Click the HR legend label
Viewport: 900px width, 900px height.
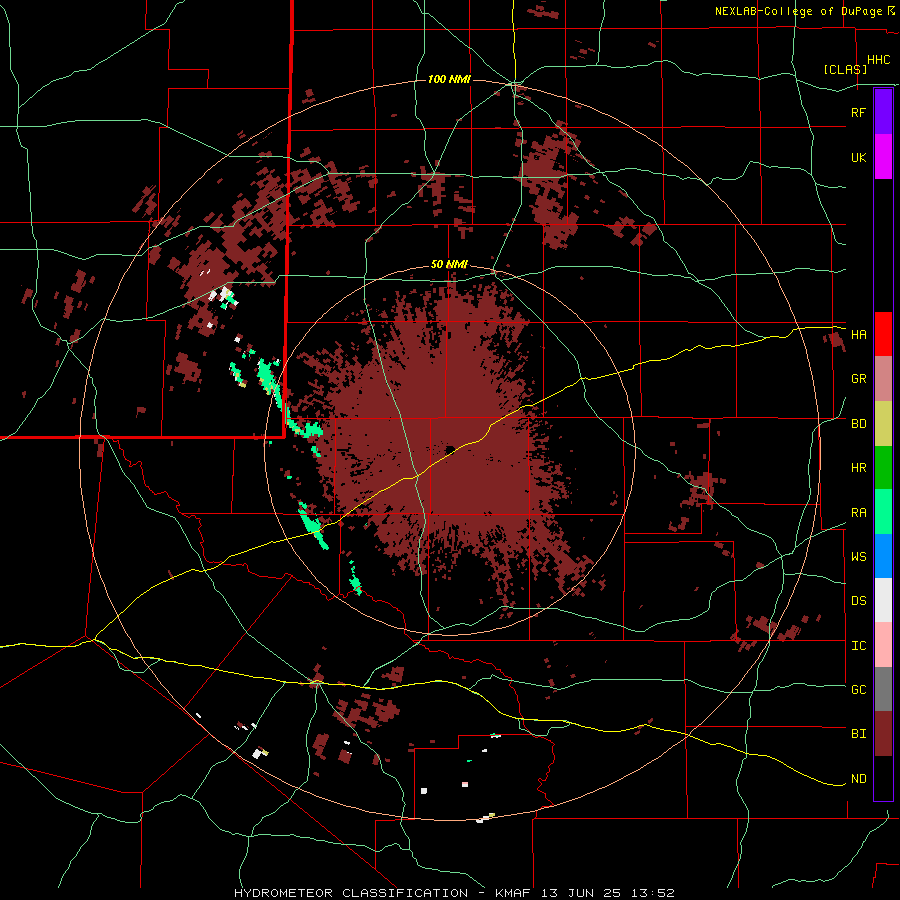[x=858, y=468]
